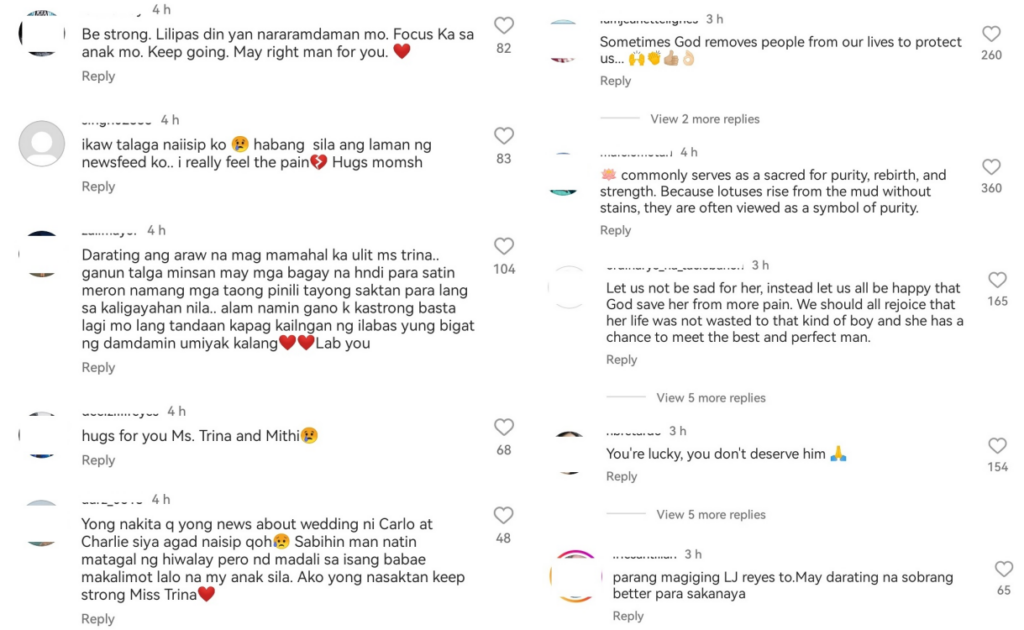Like the 'Let us not be sad' comment
Image resolution: width=1024 pixels, height=630 pixels.
[x=997, y=280]
